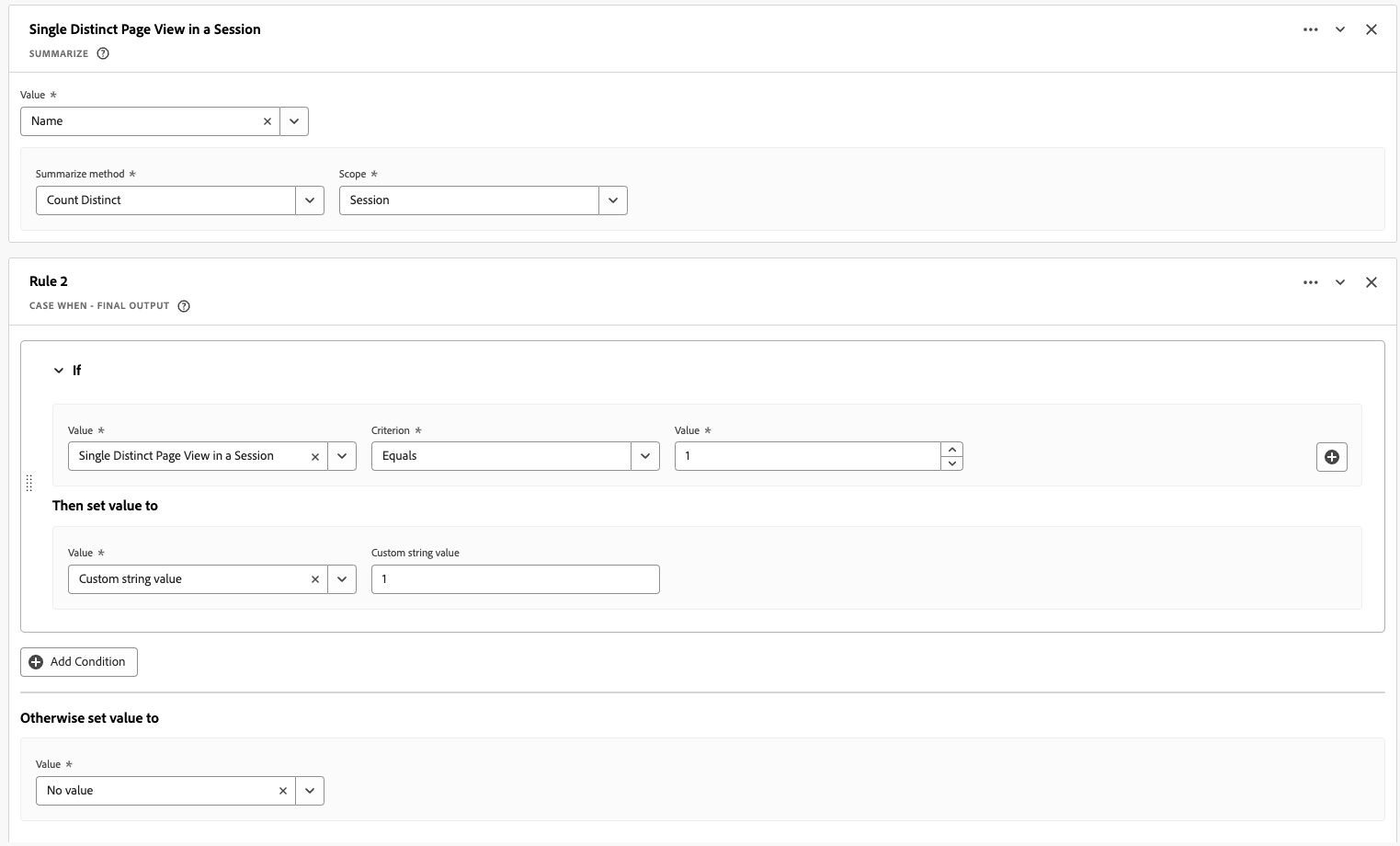This screenshot has height=846, width=1400.
Task: Open the Criterion dropdown showing Equals
Action: (645, 455)
